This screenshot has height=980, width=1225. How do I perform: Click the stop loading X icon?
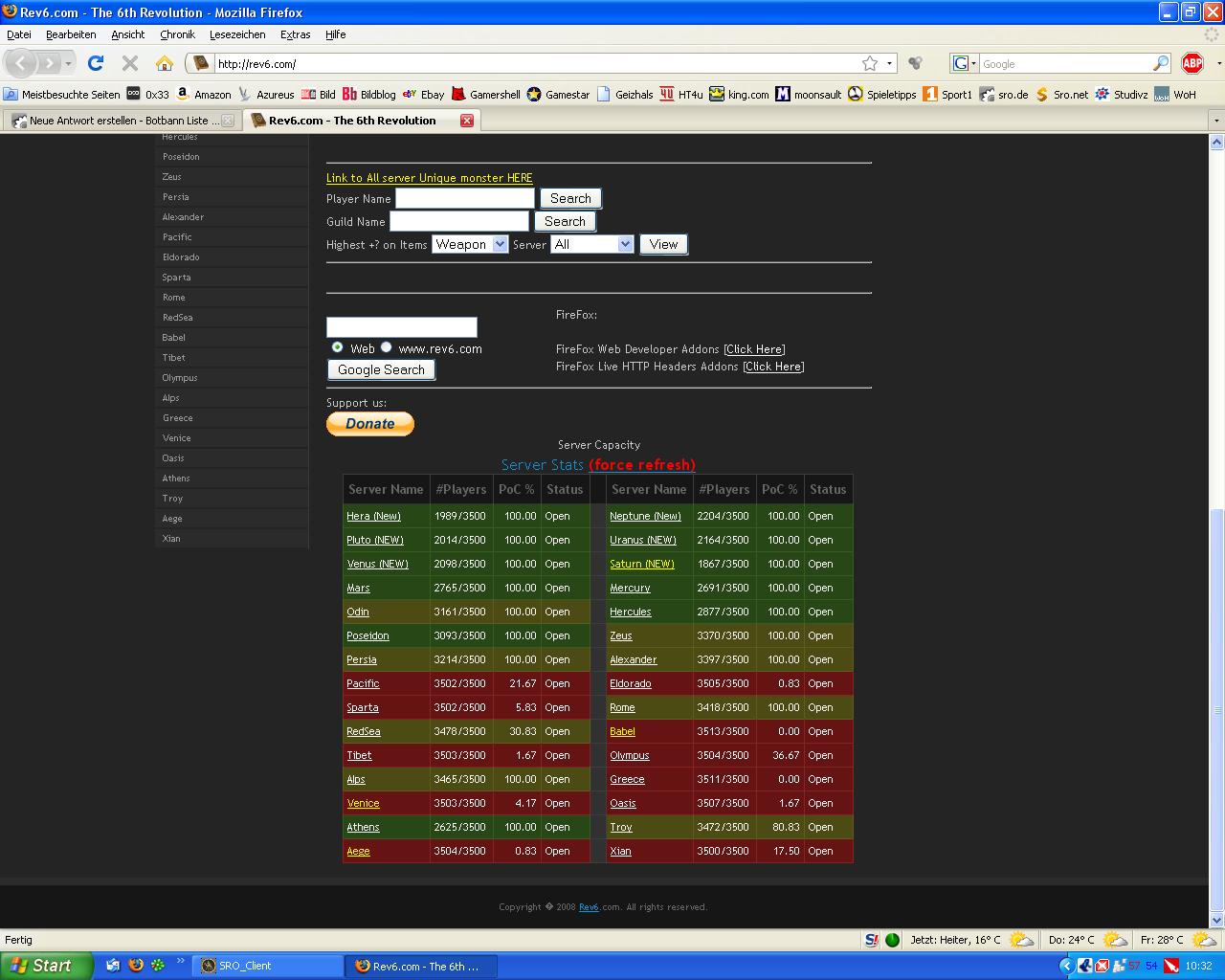pyautogui.click(x=130, y=63)
